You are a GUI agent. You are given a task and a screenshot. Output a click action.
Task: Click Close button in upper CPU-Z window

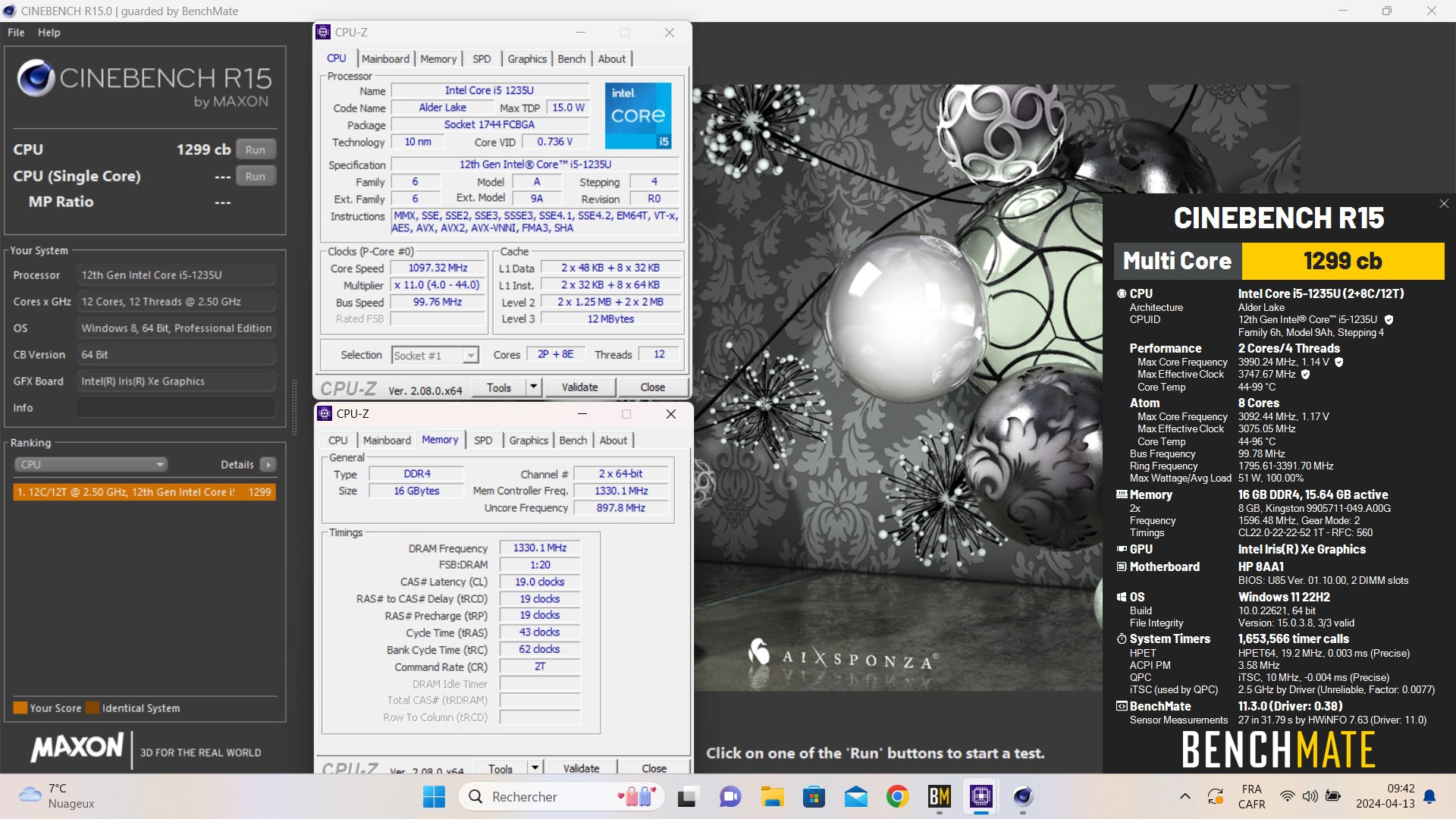pyautogui.click(x=652, y=387)
